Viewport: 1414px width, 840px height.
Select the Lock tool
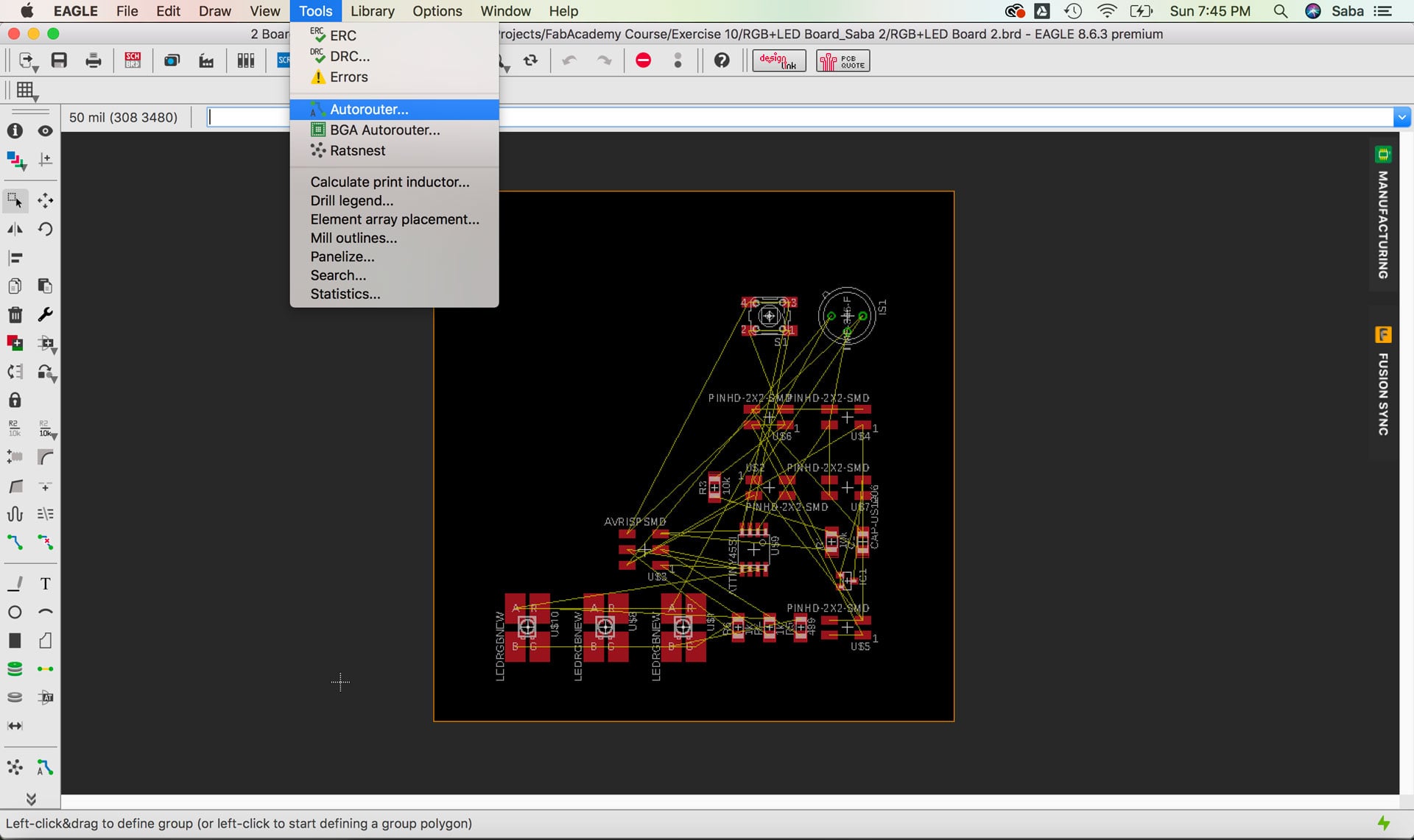[x=15, y=400]
